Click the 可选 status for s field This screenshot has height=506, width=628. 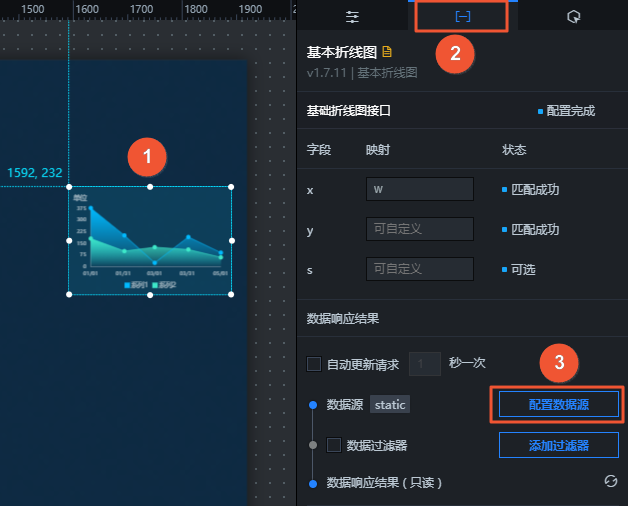tap(523, 269)
